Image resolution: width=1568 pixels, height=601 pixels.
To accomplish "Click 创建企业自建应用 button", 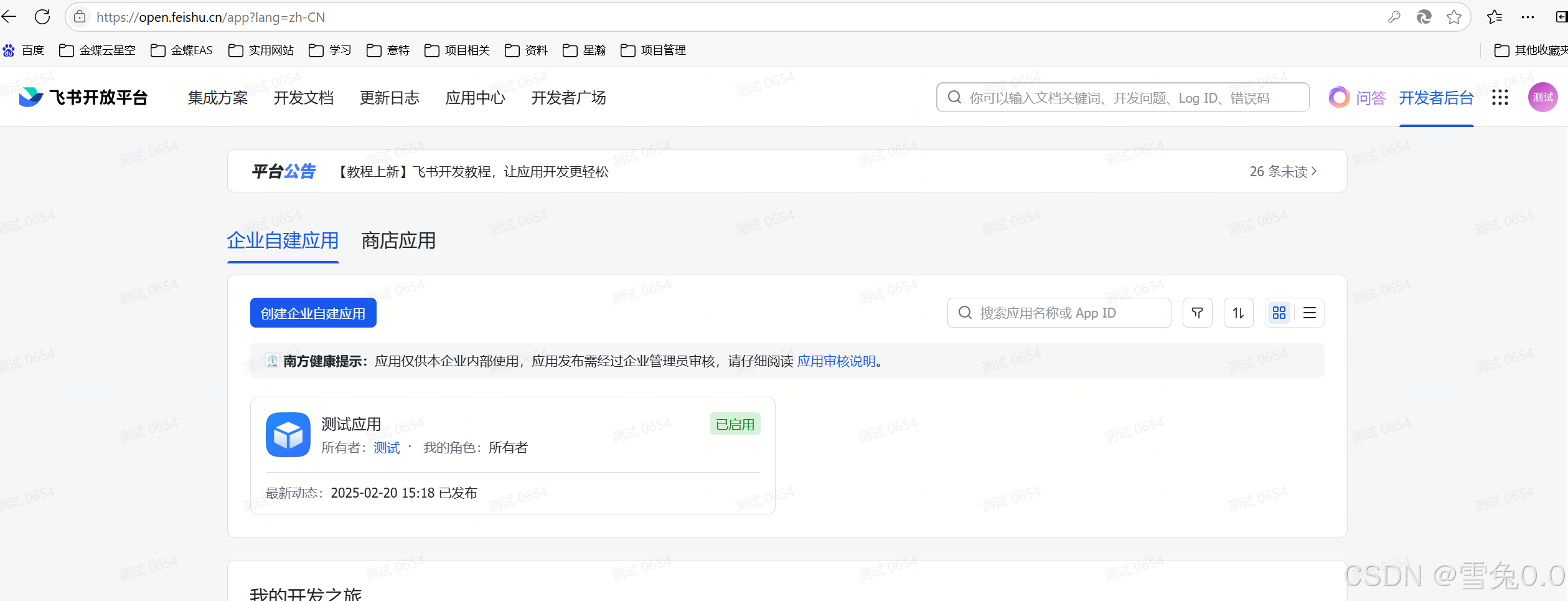I will coord(313,313).
